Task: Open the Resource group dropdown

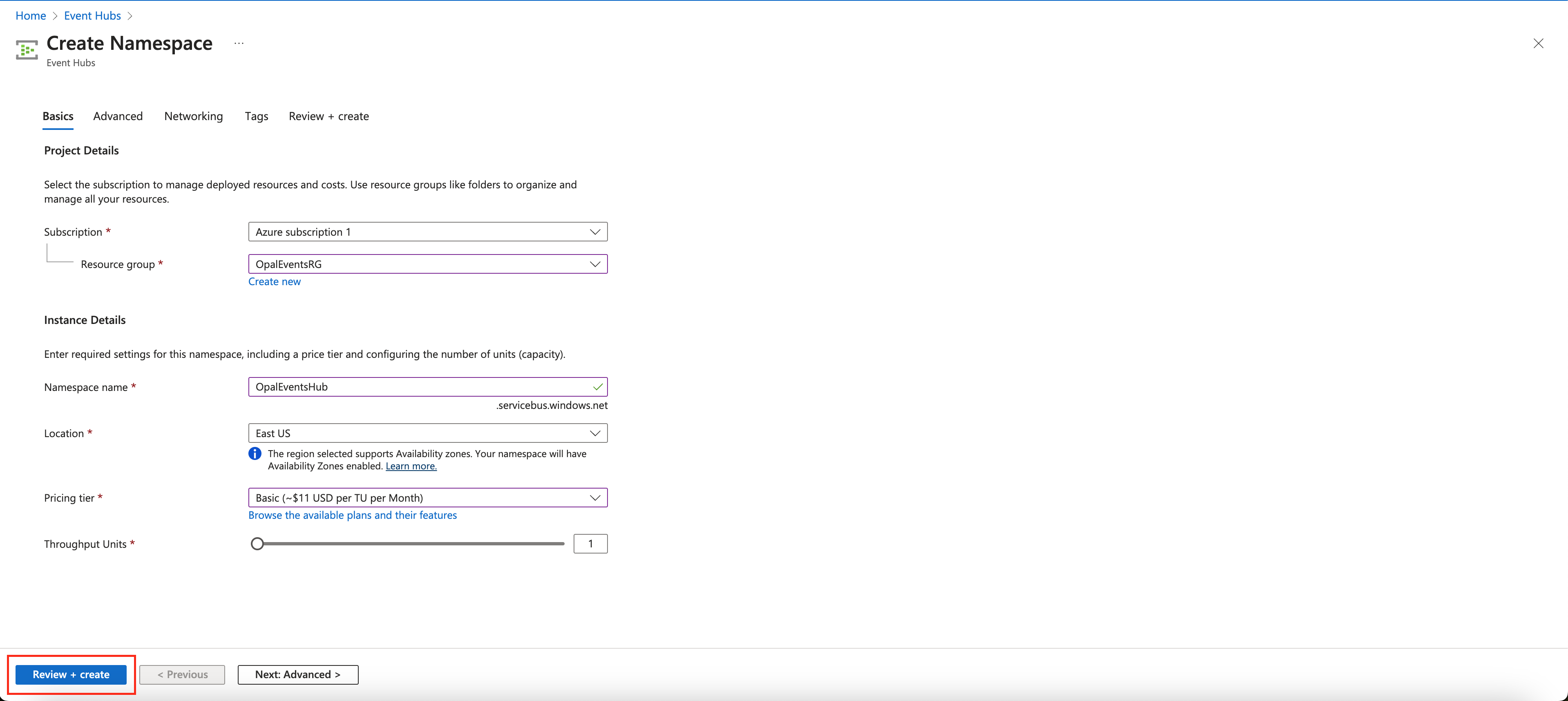Action: point(427,264)
